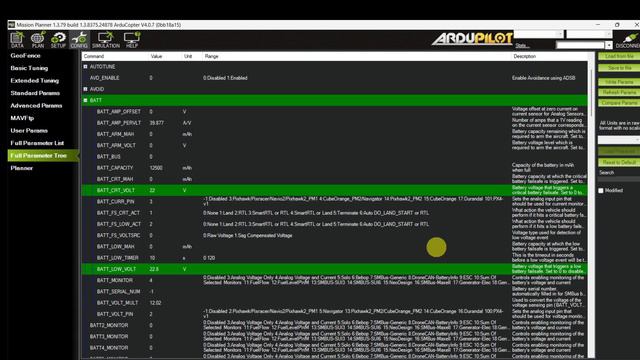Click the BATT_CRT_VOLT value 22

(x=152, y=190)
